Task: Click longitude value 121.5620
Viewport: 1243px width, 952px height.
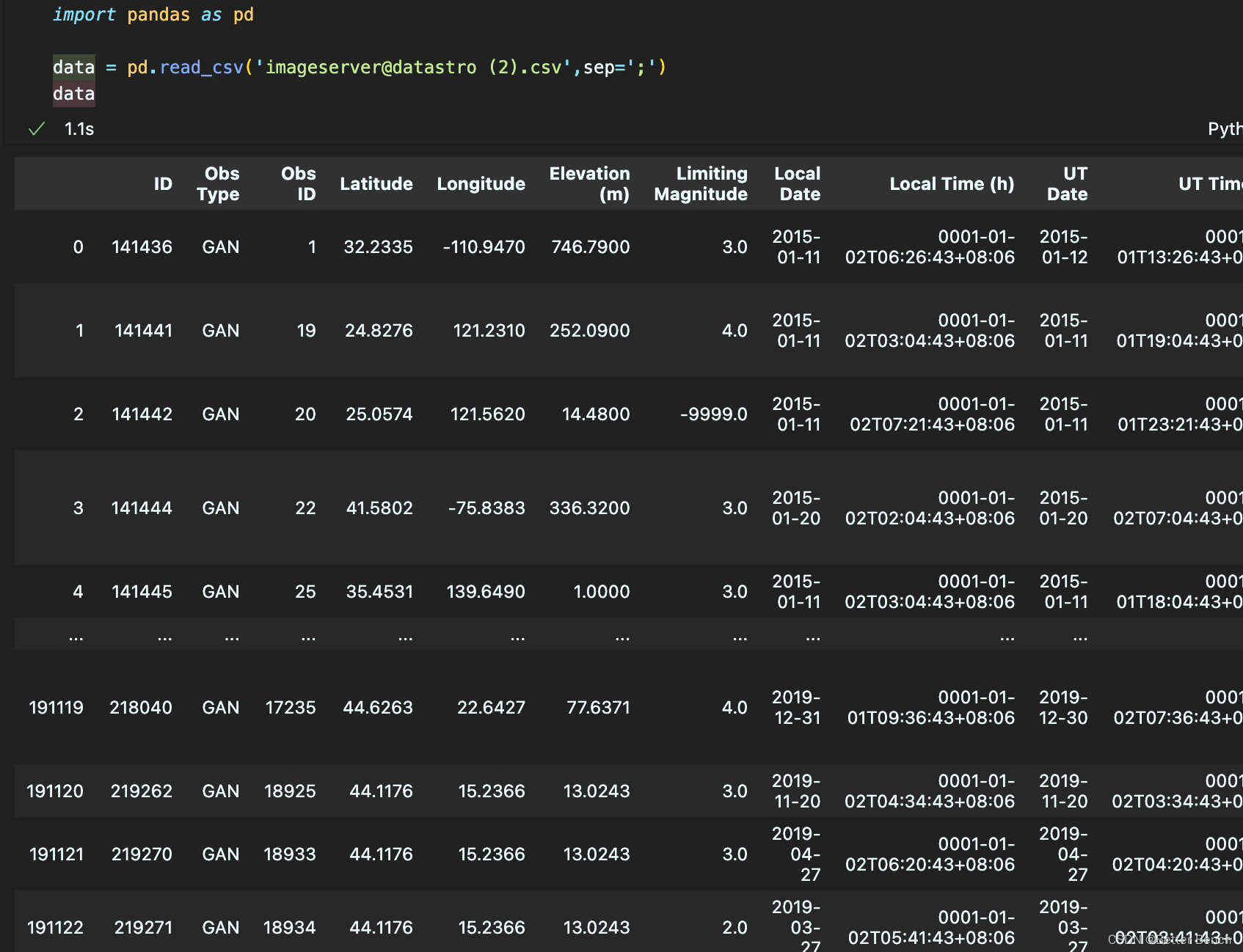Action: click(488, 414)
